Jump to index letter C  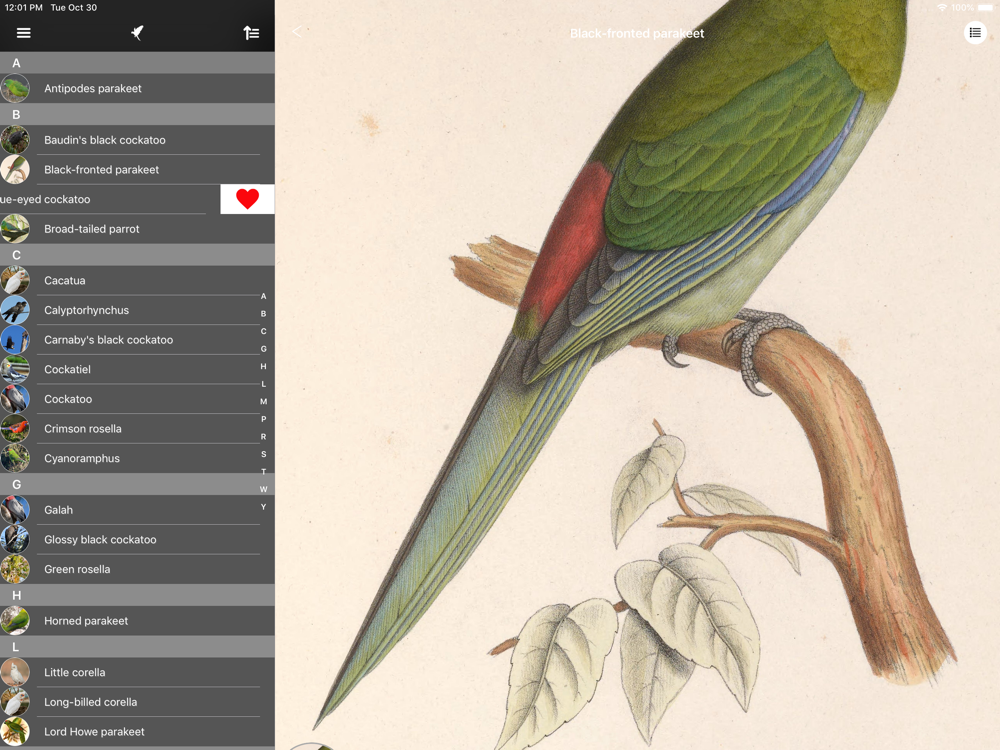pyautogui.click(x=263, y=331)
